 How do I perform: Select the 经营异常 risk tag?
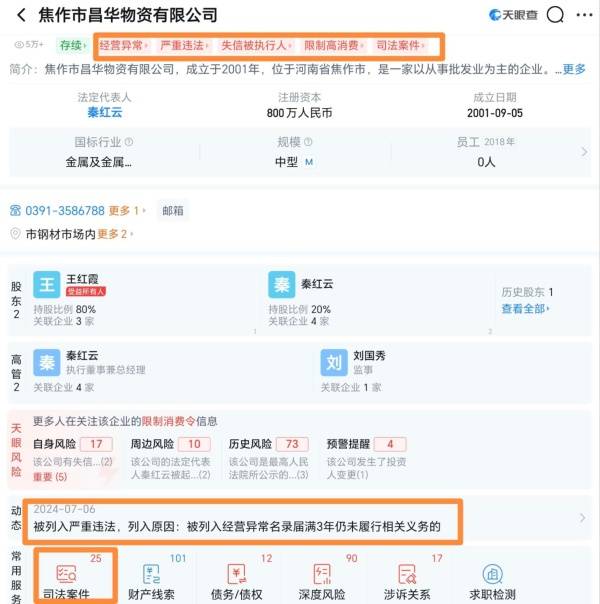pos(122,46)
